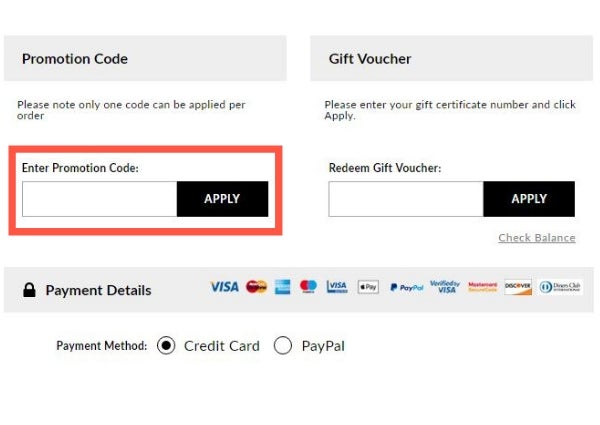Screen dimensions: 600x425
Task: Select Credit Card payment method
Action: click(166, 345)
